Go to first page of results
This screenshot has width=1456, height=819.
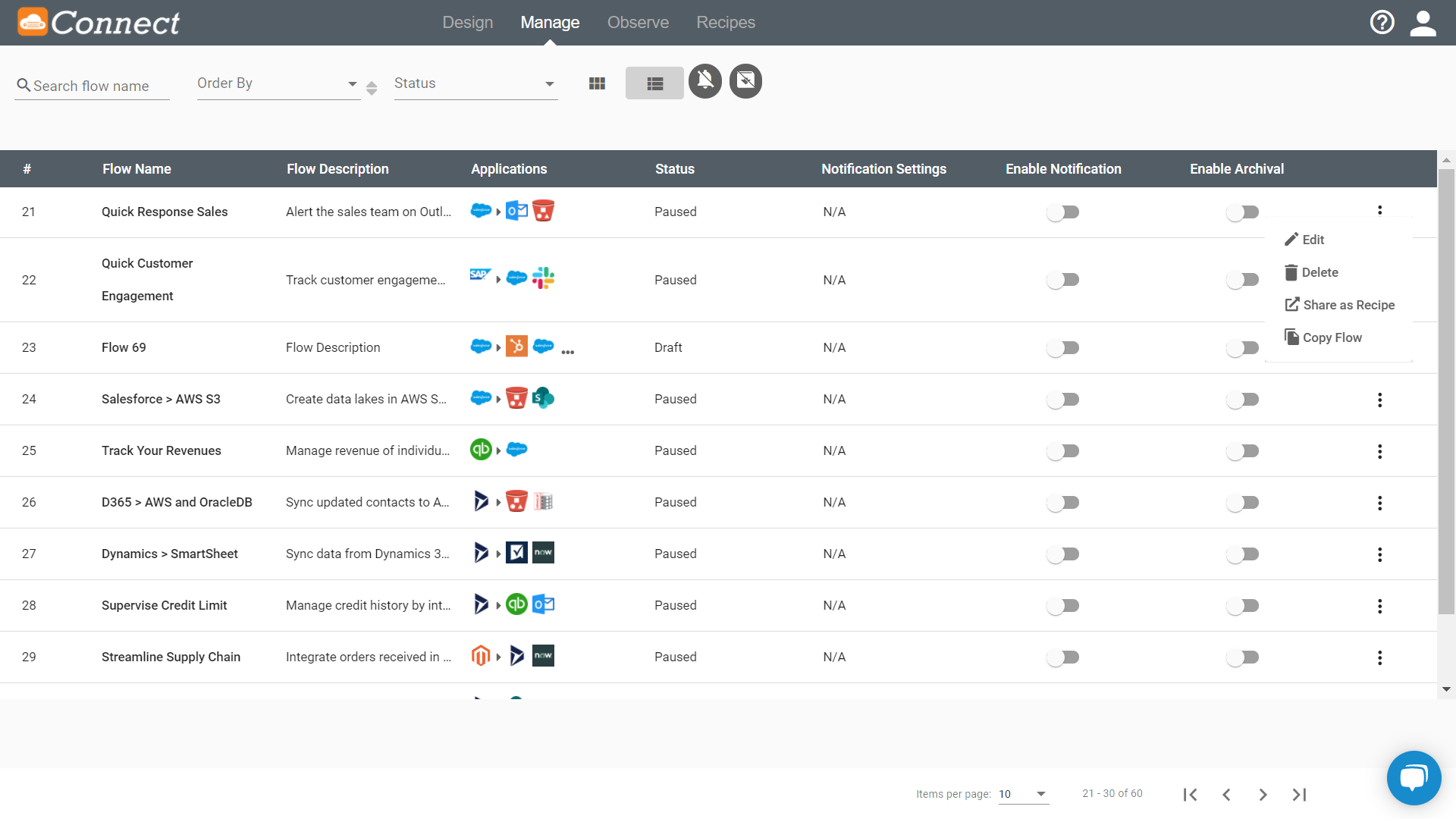1190,794
